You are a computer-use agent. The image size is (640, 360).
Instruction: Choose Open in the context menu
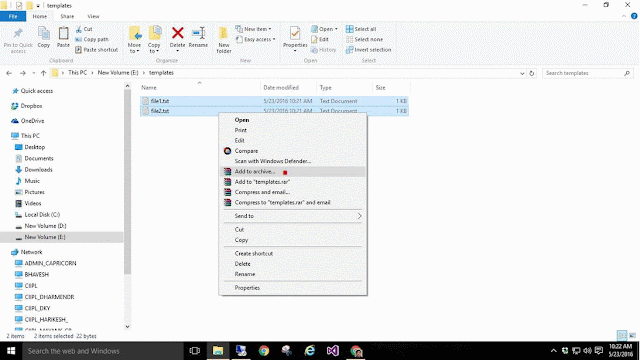click(x=293, y=120)
